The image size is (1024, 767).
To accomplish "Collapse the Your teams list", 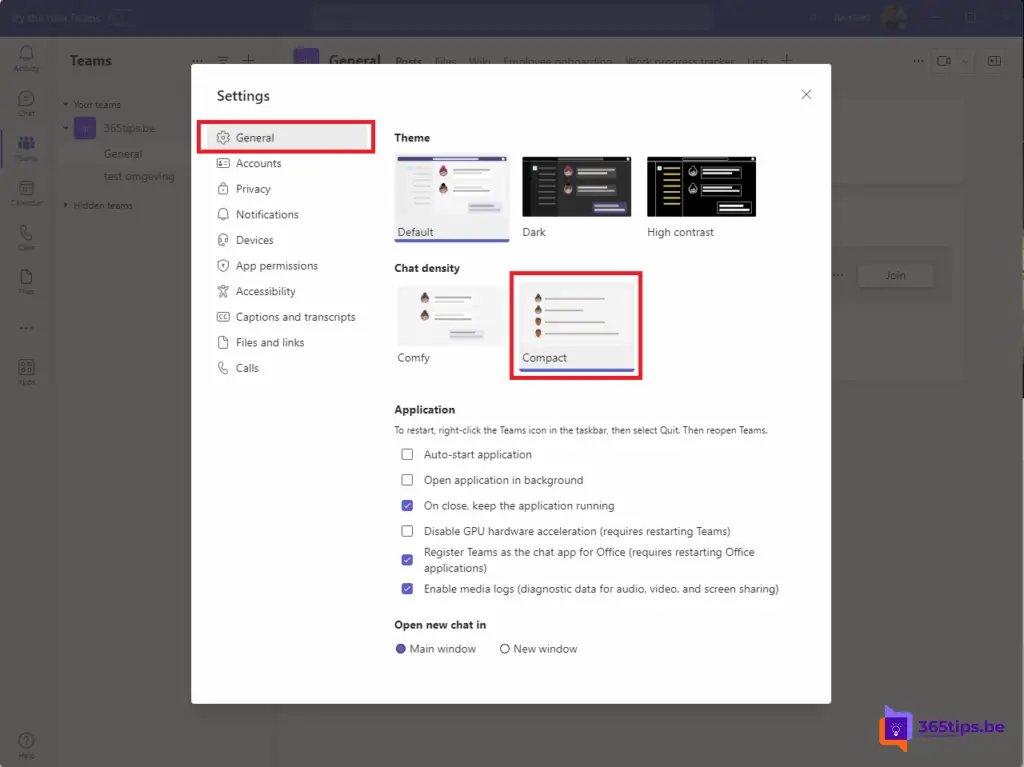I will 65,105.
